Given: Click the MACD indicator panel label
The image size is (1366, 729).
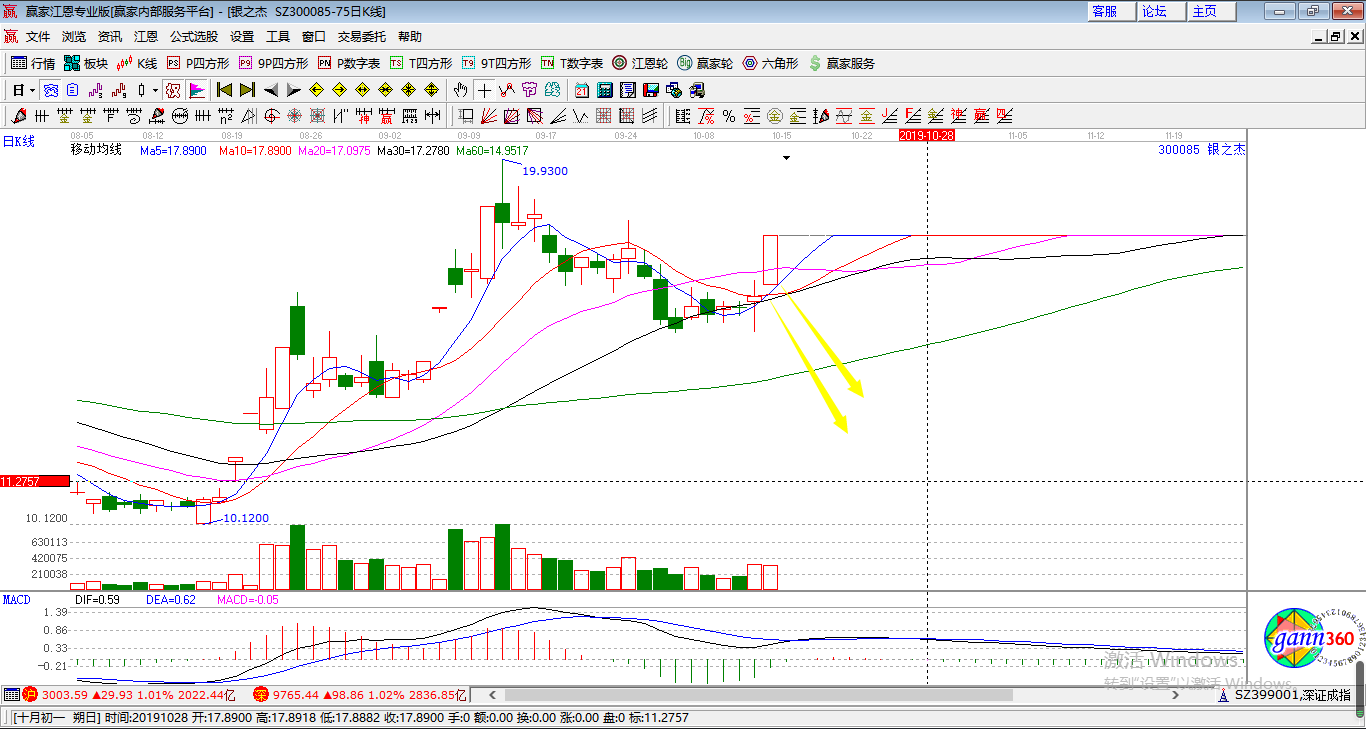Looking at the screenshot, I should [x=17, y=600].
